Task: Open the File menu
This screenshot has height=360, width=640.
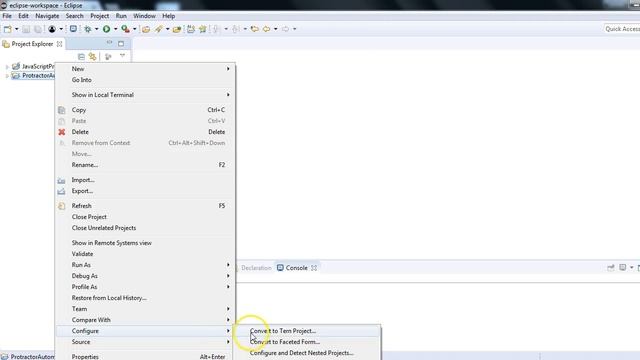Action: point(7,16)
